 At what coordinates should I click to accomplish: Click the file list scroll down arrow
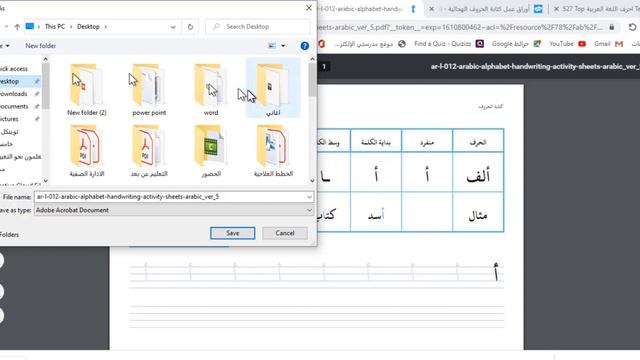312,180
